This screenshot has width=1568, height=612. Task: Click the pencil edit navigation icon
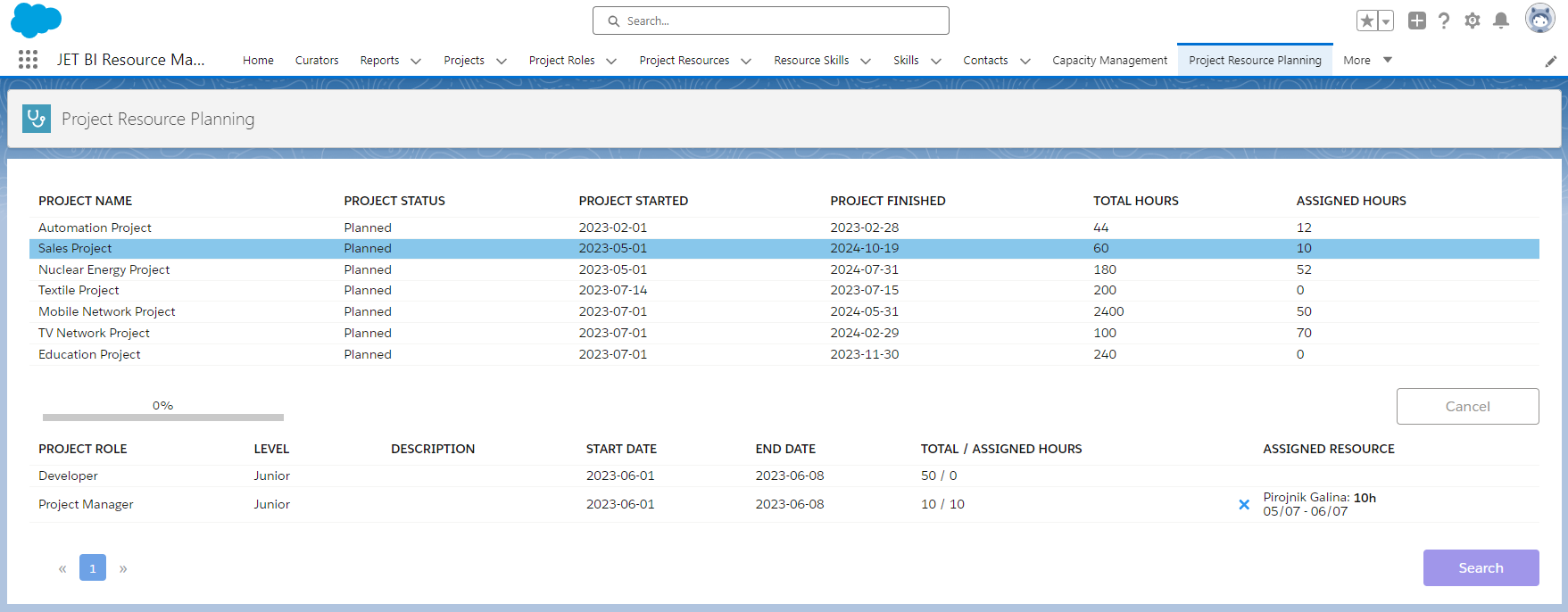pyautogui.click(x=1551, y=61)
